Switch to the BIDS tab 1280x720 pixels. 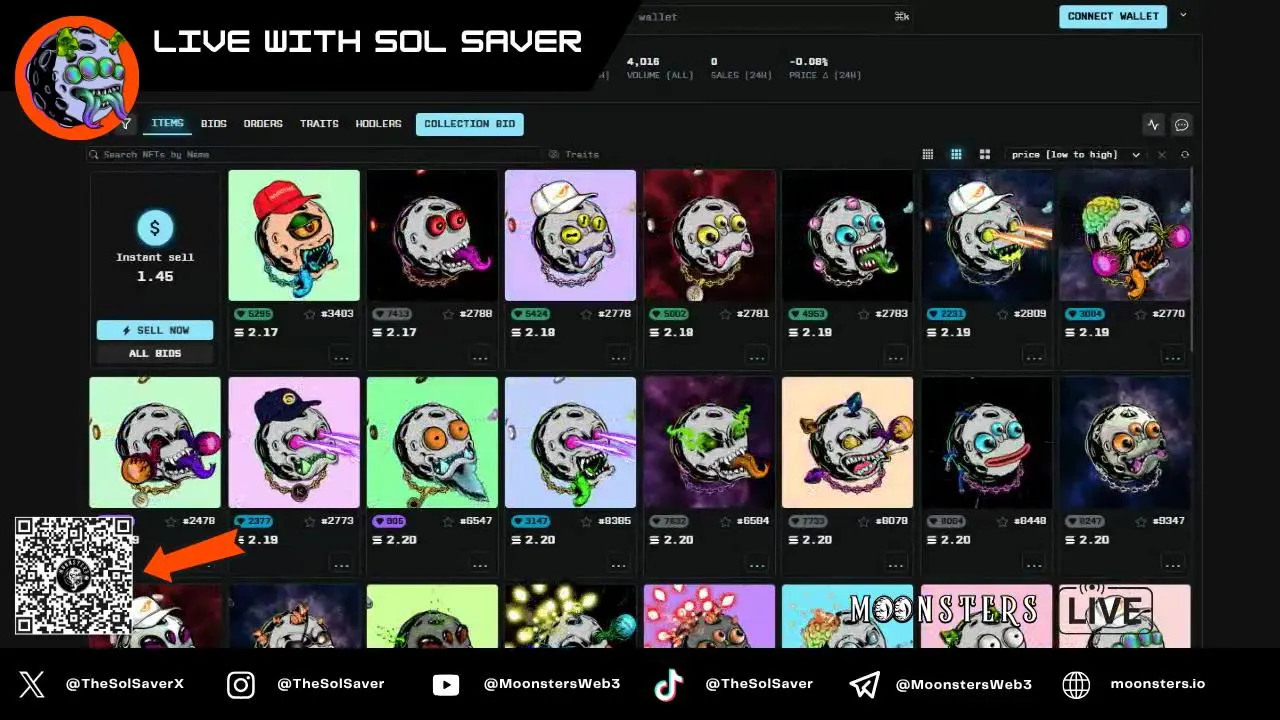pyautogui.click(x=214, y=124)
